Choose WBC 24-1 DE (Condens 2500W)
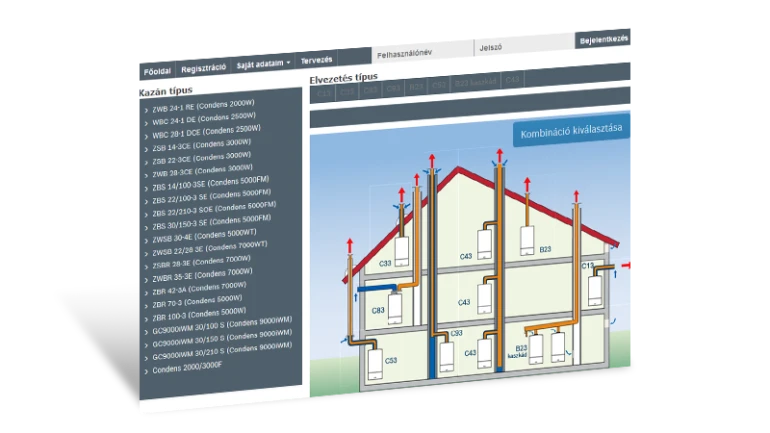 pyautogui.click(x=203, y=119)
